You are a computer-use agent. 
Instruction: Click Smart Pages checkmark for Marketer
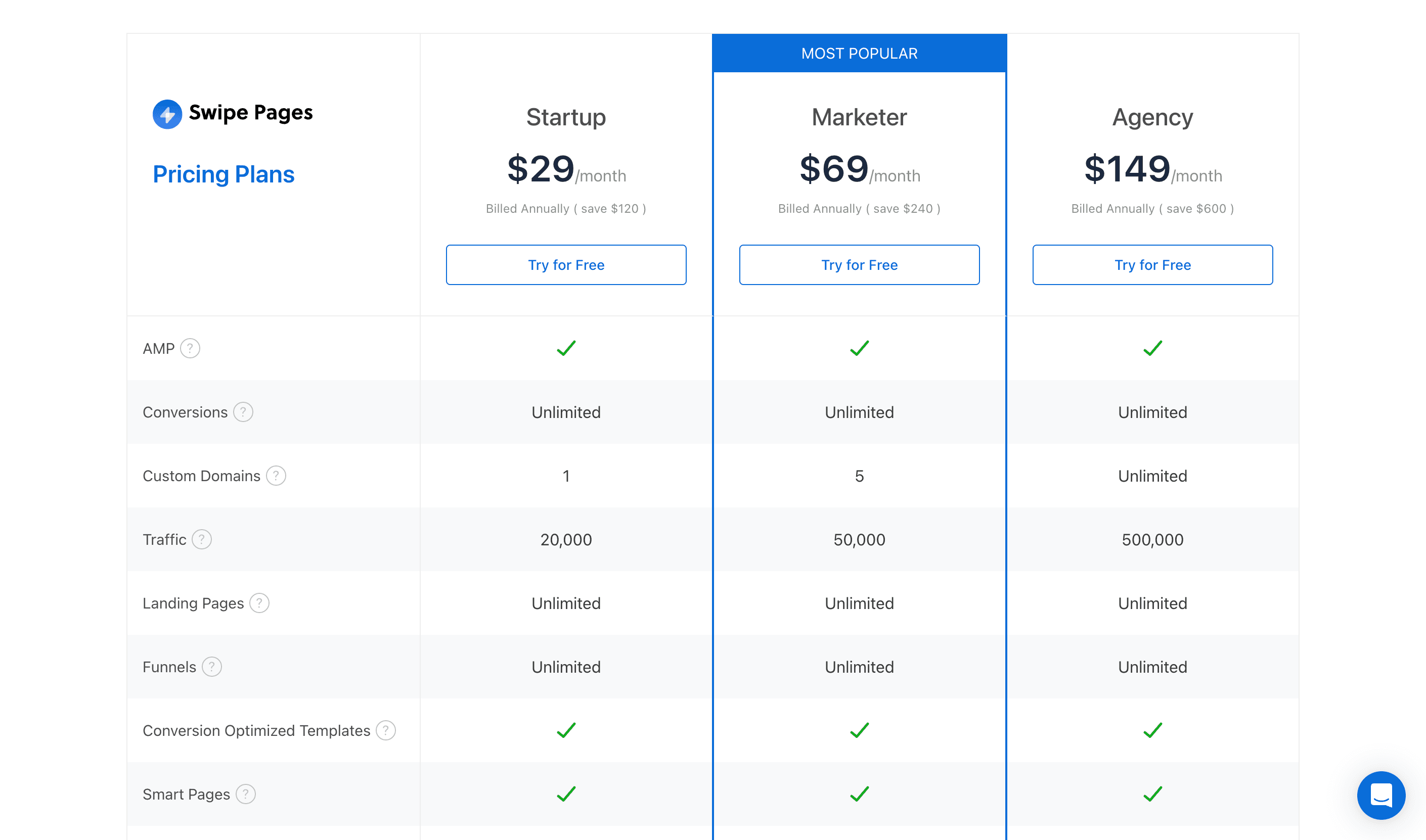coord(859,794)
